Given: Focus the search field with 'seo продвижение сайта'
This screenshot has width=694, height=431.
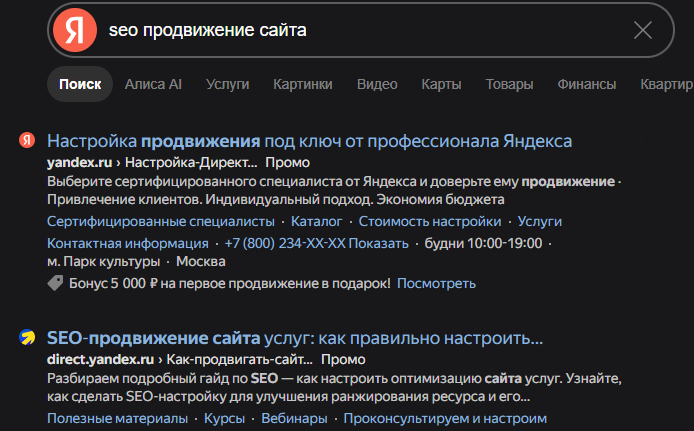Looking at the screenshot, I should click(363, 30).
